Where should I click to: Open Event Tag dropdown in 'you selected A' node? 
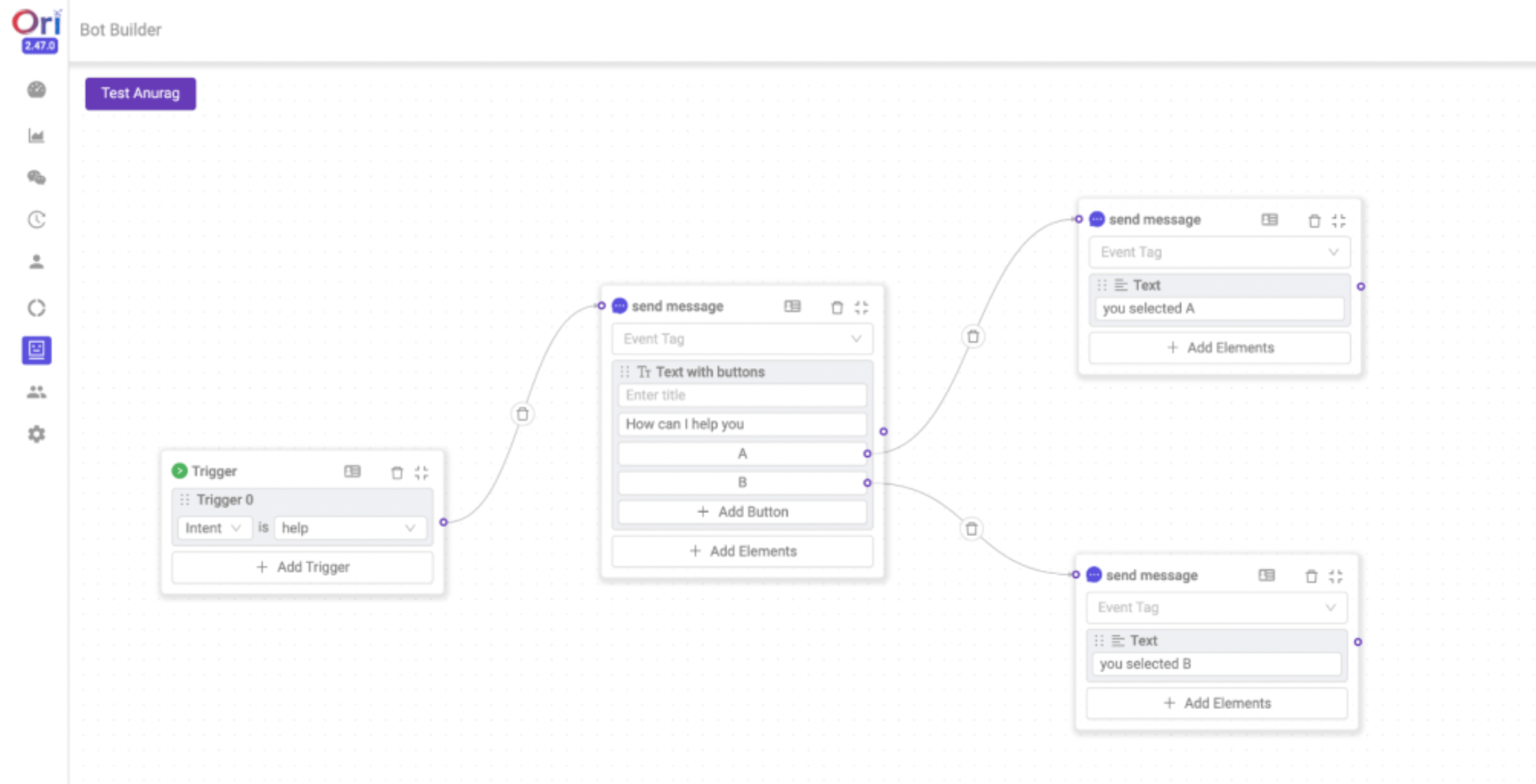[x=1220, y=252]
